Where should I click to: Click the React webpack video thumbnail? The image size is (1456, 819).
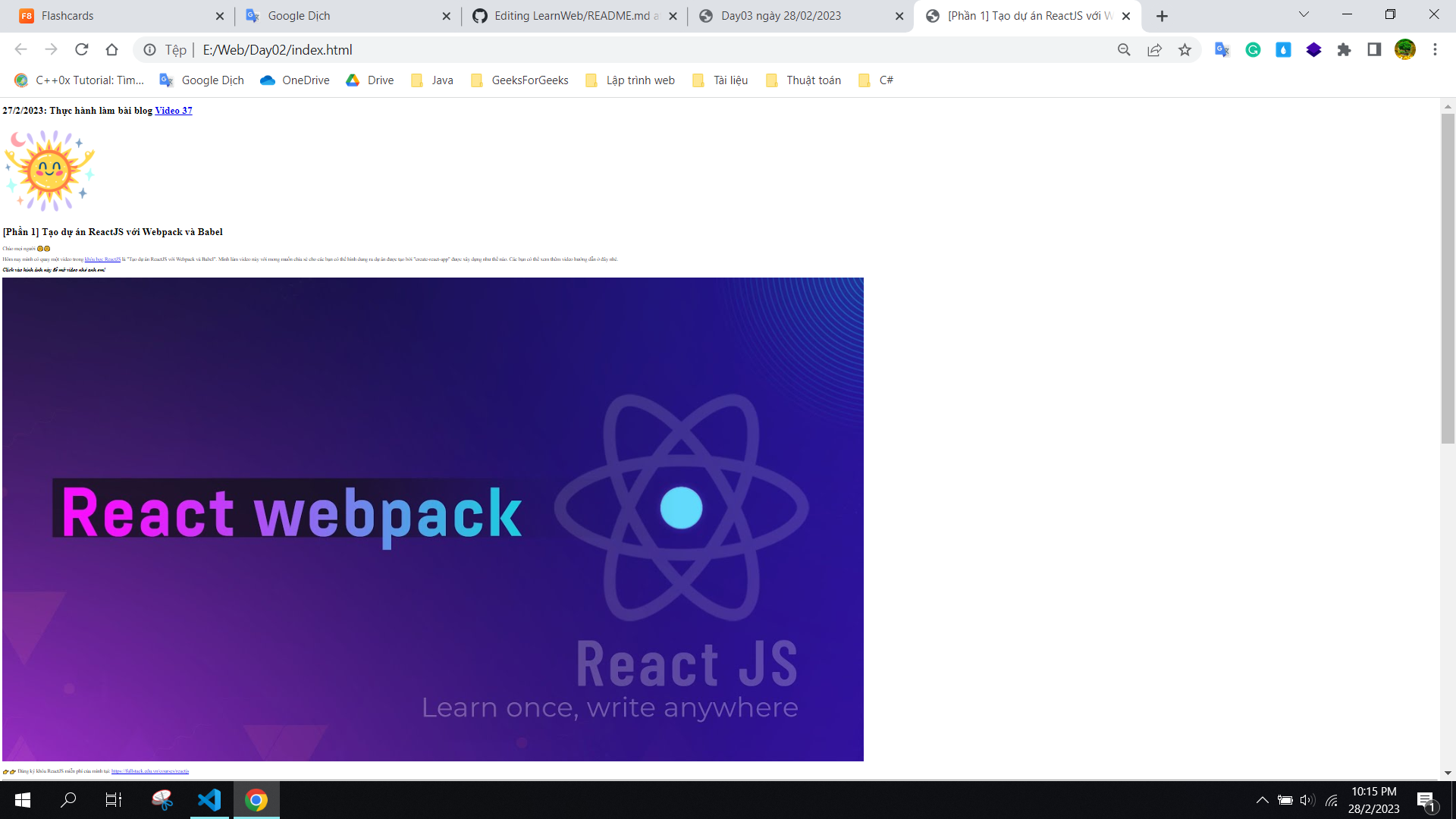coord(432,519)
